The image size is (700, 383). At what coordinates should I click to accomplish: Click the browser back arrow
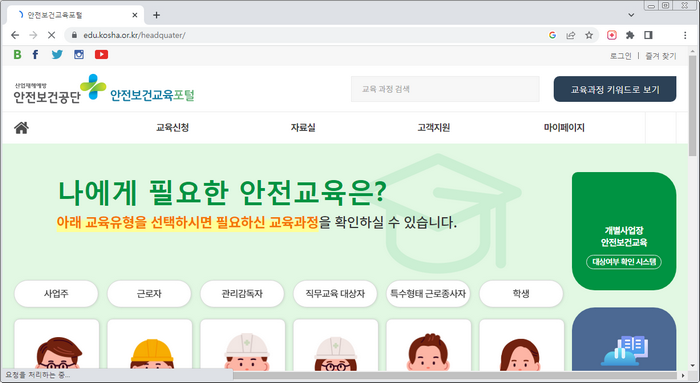point(15,35)
